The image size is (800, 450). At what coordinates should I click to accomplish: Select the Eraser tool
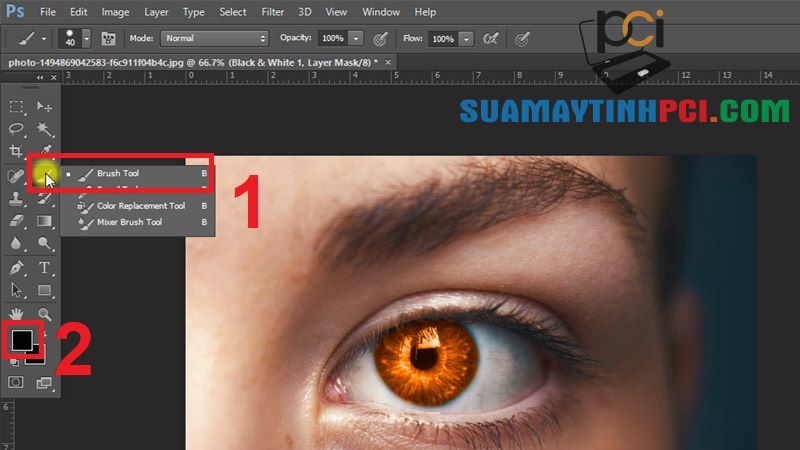pos(16,221)
